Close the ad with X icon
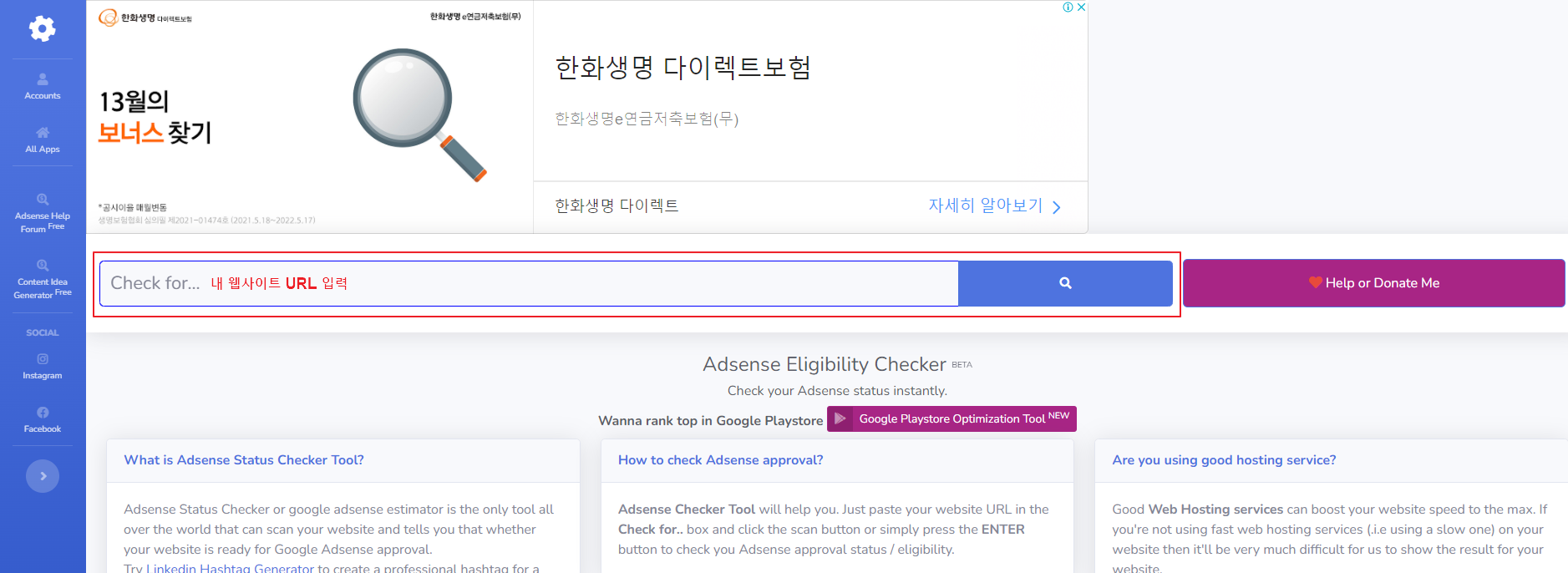Viewport: 1568px width, 573px height. [1081, 8]
